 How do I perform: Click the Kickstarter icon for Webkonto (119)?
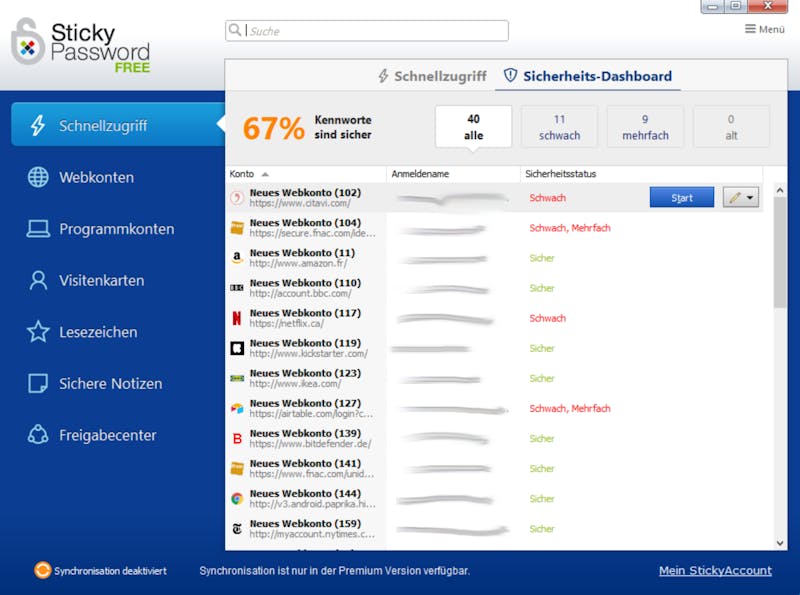[x=237, y=348]
